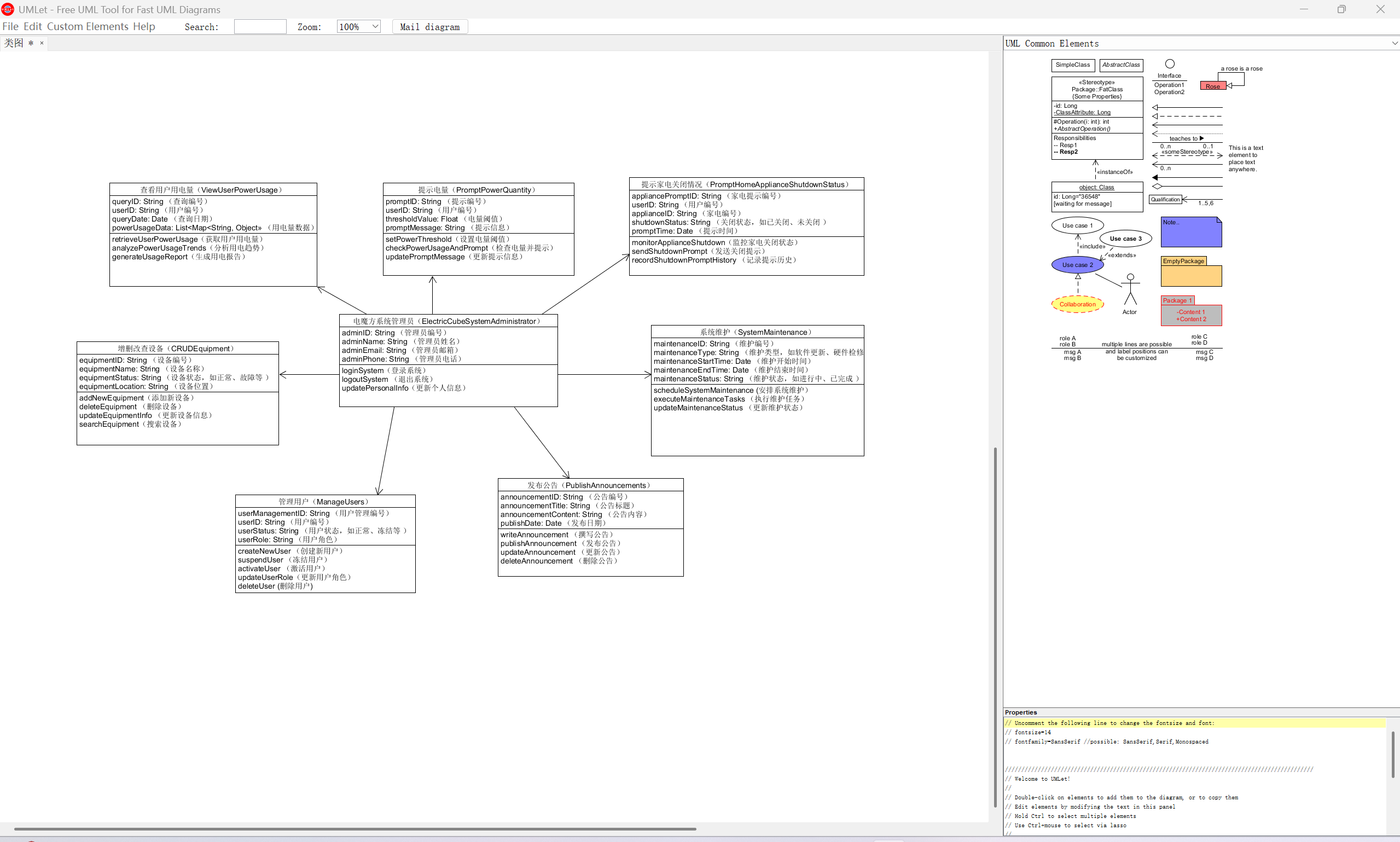Pick the orange EmptyPackage palette element
The image size is (1400, 842).
1190,275
